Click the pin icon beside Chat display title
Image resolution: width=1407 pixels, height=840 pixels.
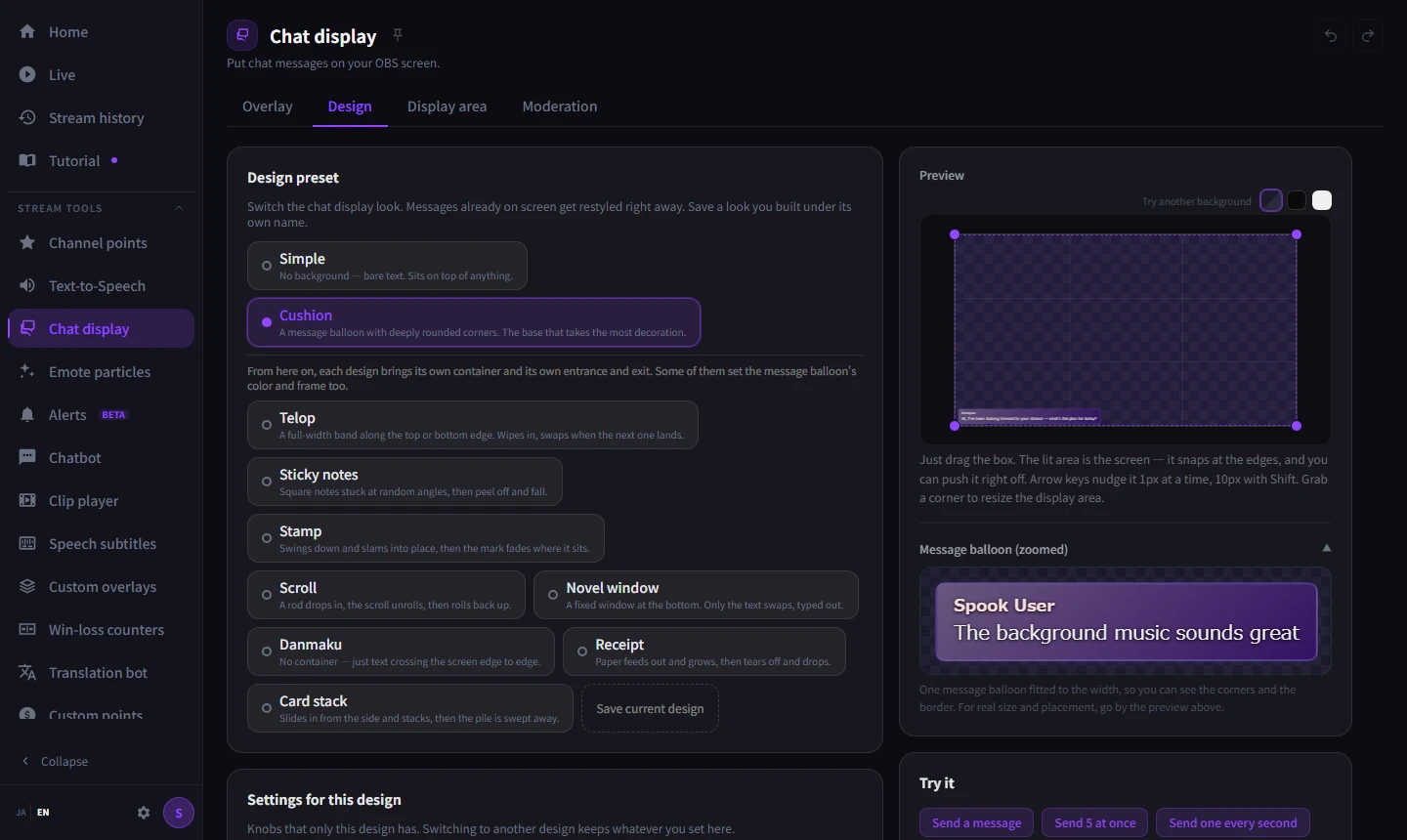click(x=398, y=35)
